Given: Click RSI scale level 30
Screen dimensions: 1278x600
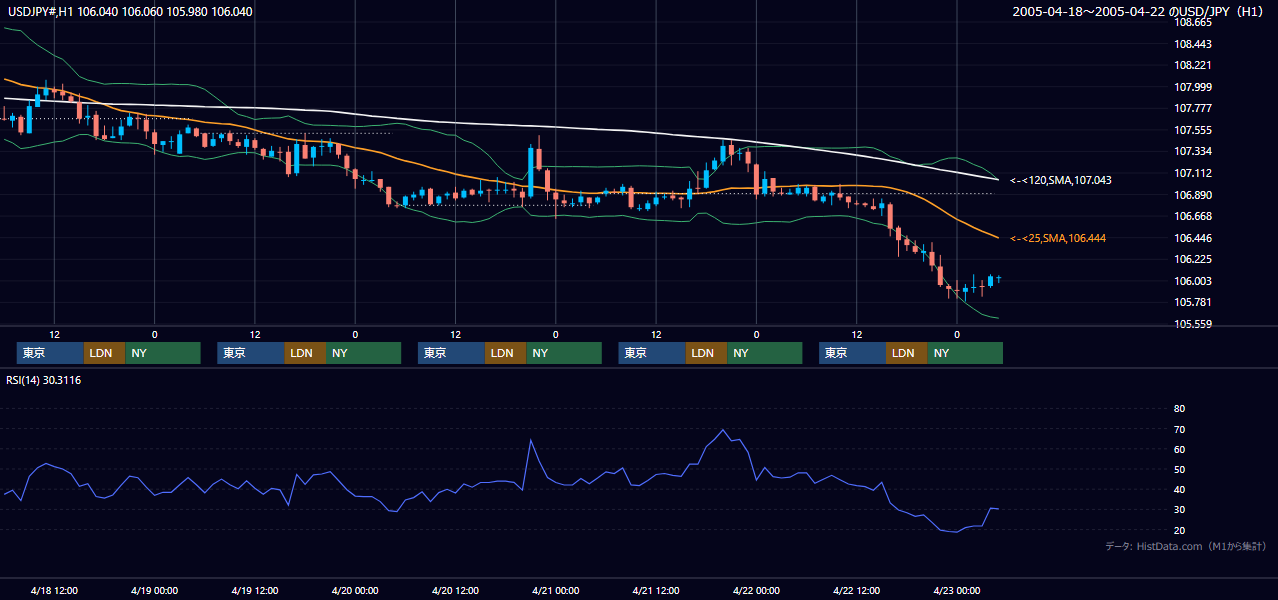Looking at the screenshot, I should click(x=1179, y=509).
